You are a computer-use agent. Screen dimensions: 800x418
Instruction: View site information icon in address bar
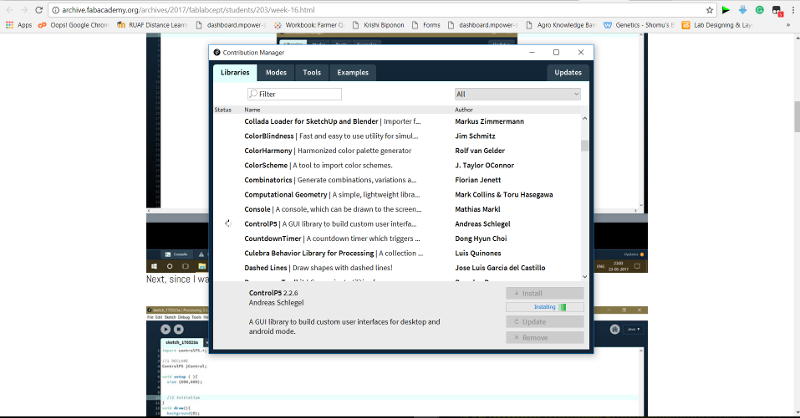pos(56,10)
